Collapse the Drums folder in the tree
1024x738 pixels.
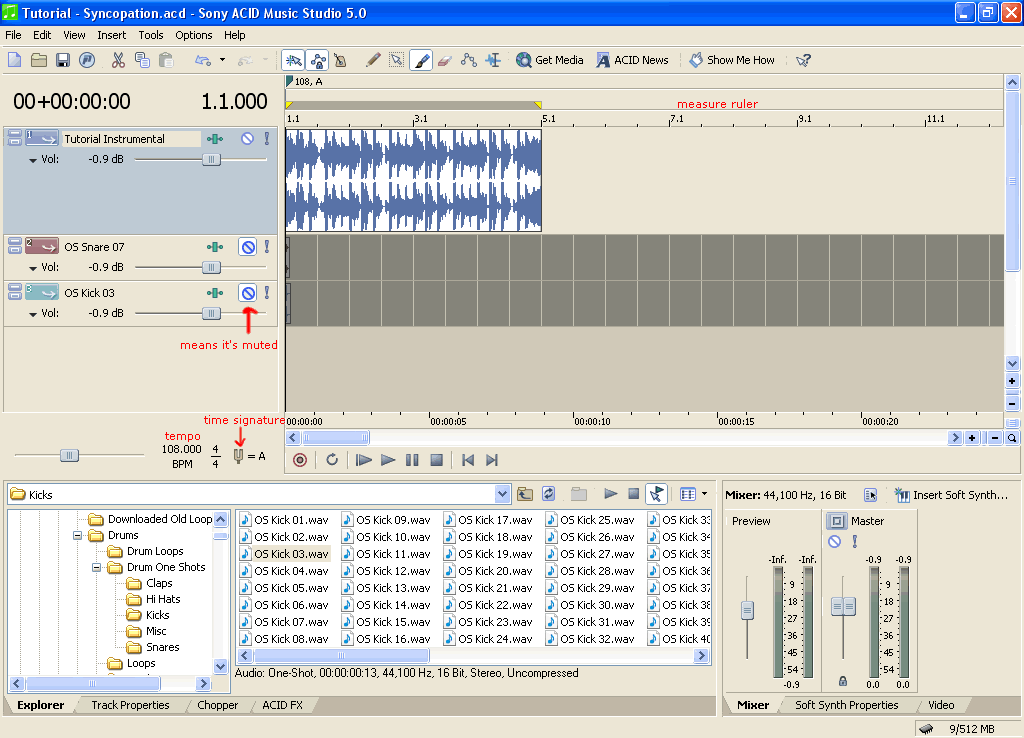(x=78, y=536)
